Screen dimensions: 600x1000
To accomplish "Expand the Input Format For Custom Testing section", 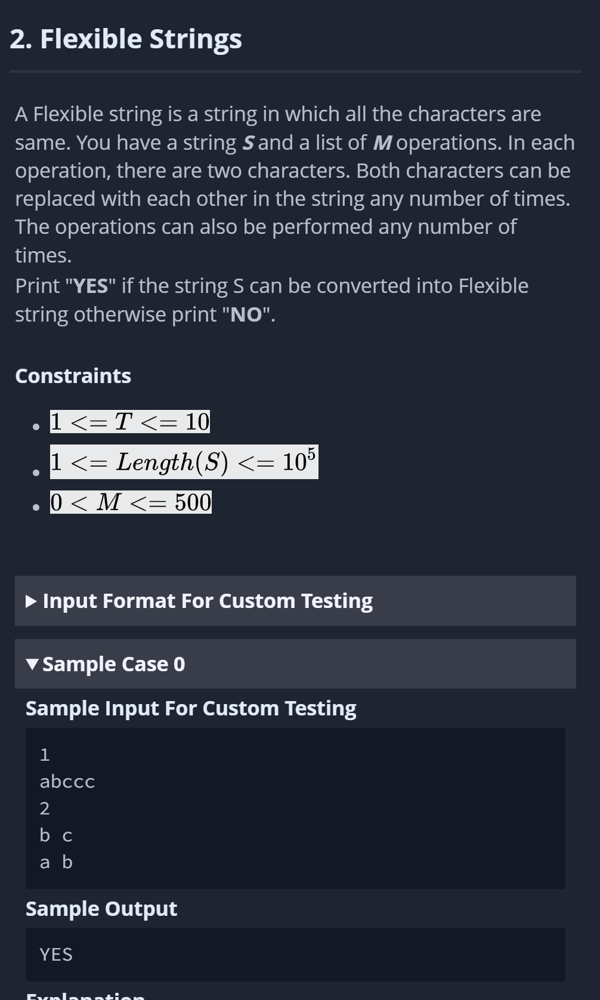I will click(295, 601).
